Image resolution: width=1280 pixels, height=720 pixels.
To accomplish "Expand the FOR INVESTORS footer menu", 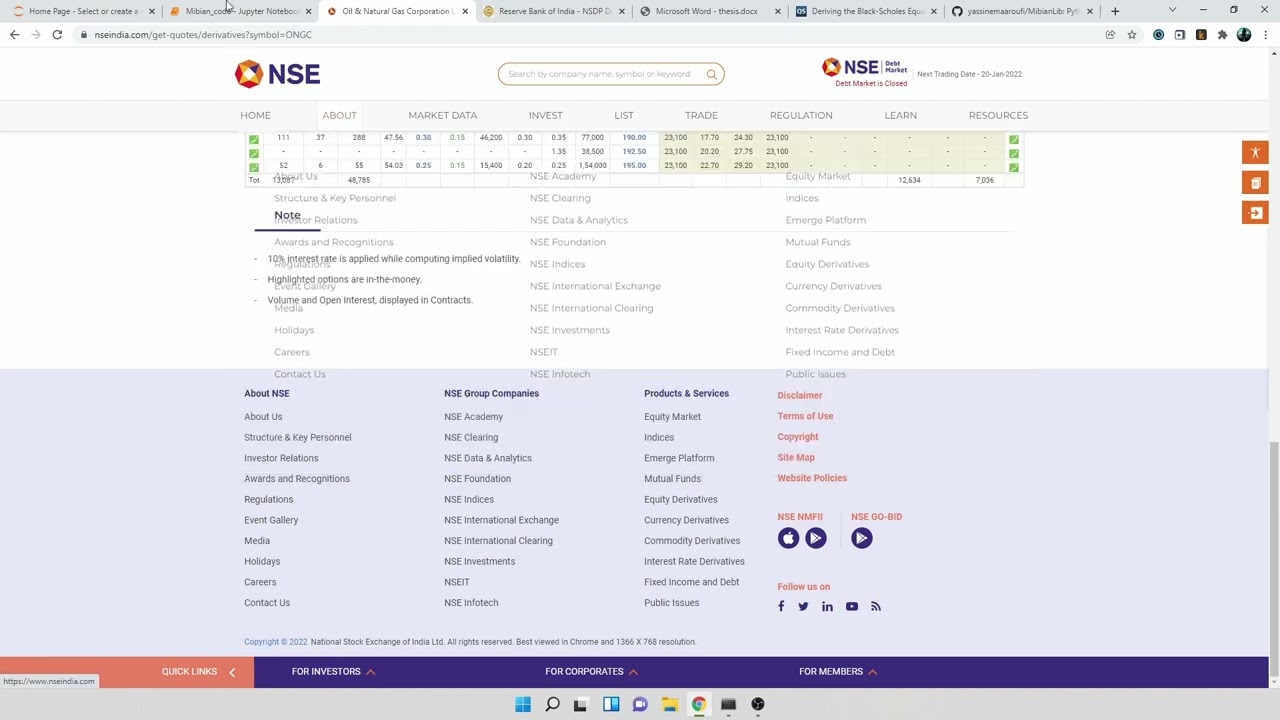I will pos(333,672).
